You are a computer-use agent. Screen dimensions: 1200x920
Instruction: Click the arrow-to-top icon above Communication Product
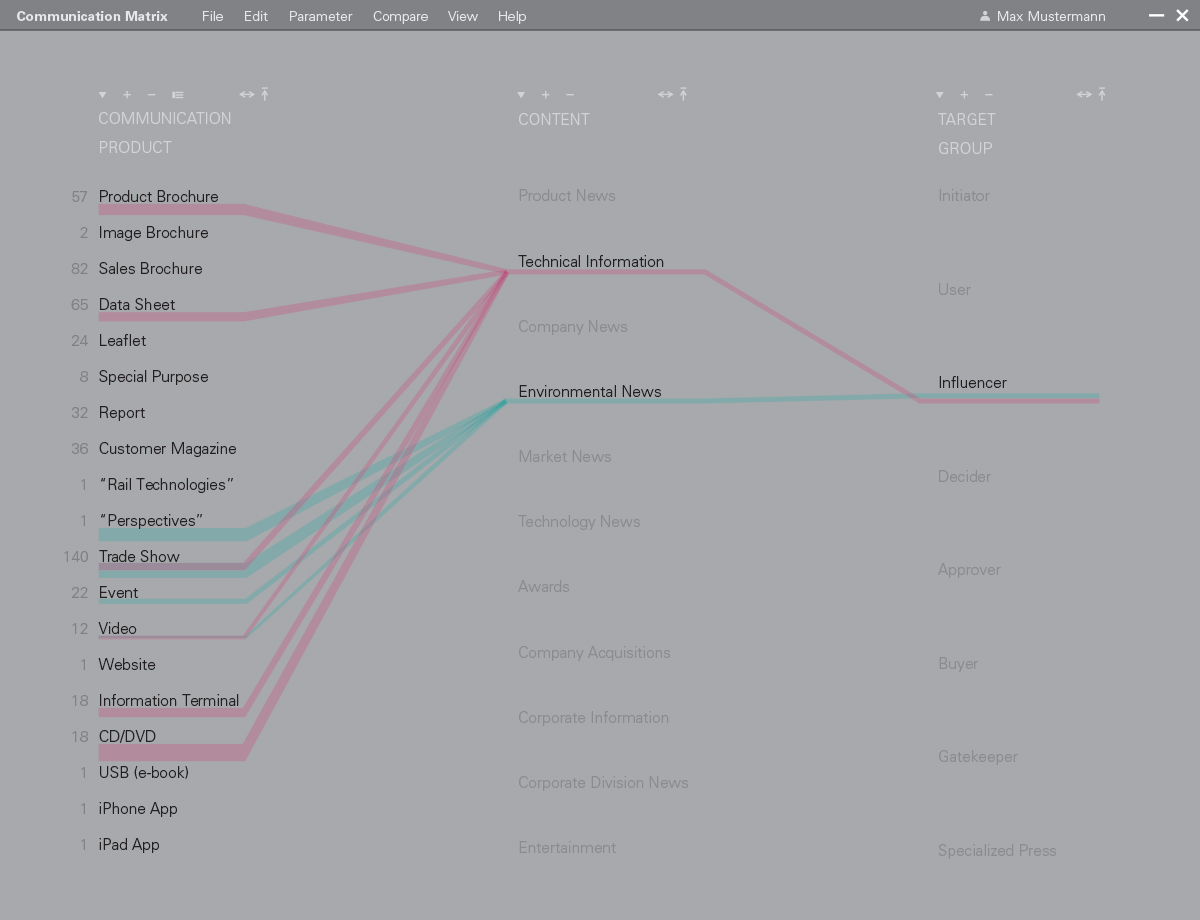point(265,94)
